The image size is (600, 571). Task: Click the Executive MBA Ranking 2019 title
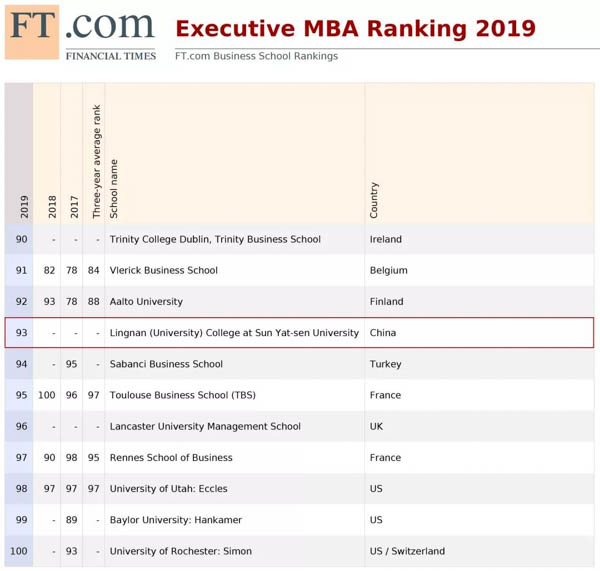pyautogui.click(x=355, y=28)
